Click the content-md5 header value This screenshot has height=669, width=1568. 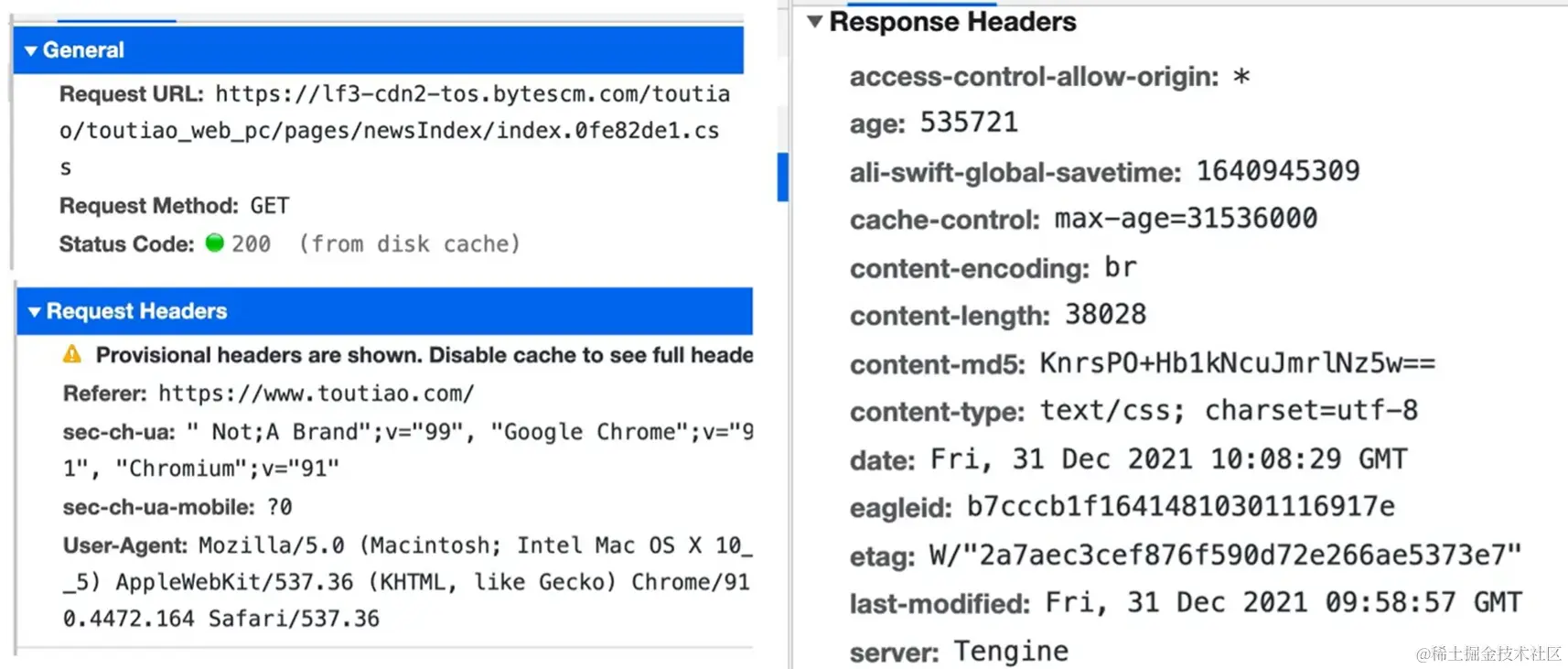[1238, 363]
